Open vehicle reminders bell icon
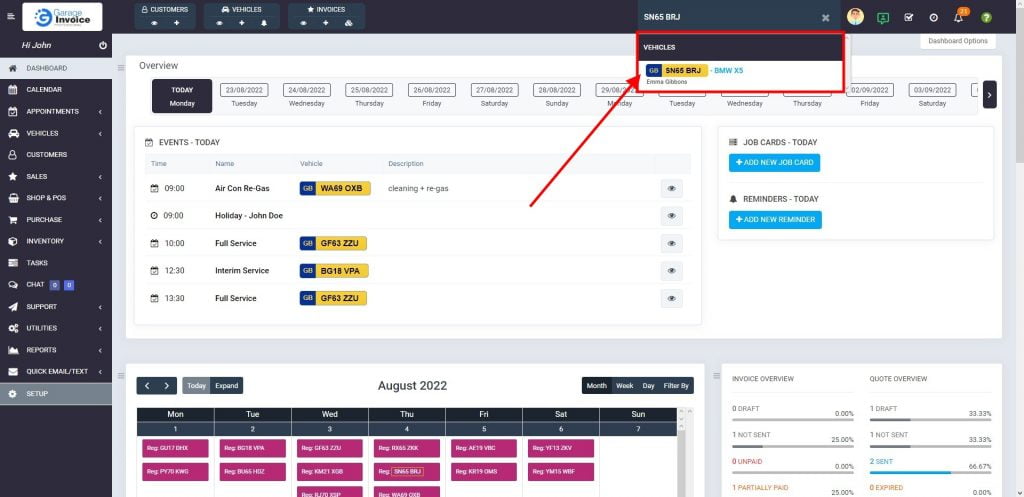Viewport: 1024px width, 497px height. coord(264,23)
